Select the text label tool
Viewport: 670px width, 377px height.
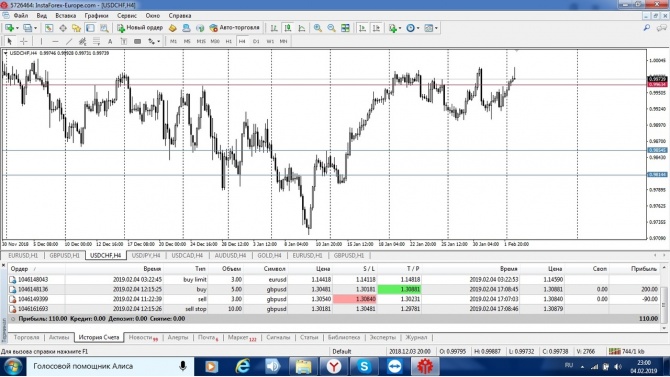click(110, 41)
